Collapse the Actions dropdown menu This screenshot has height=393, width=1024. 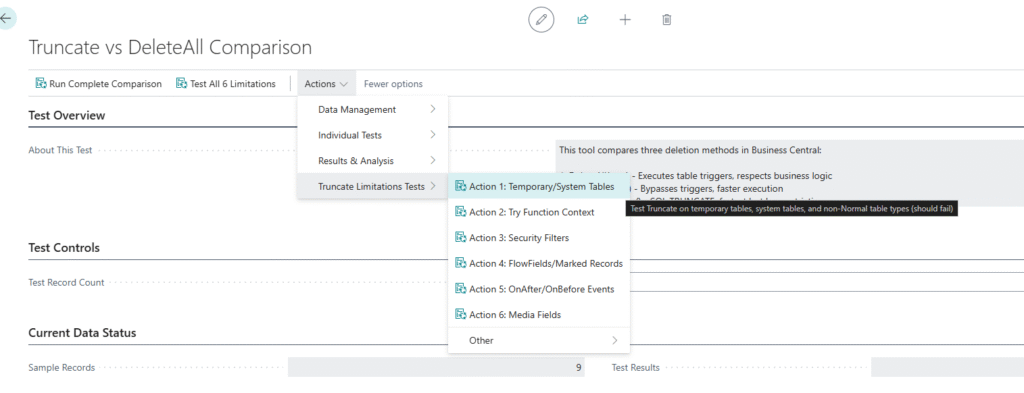click(x=327, y=84)
